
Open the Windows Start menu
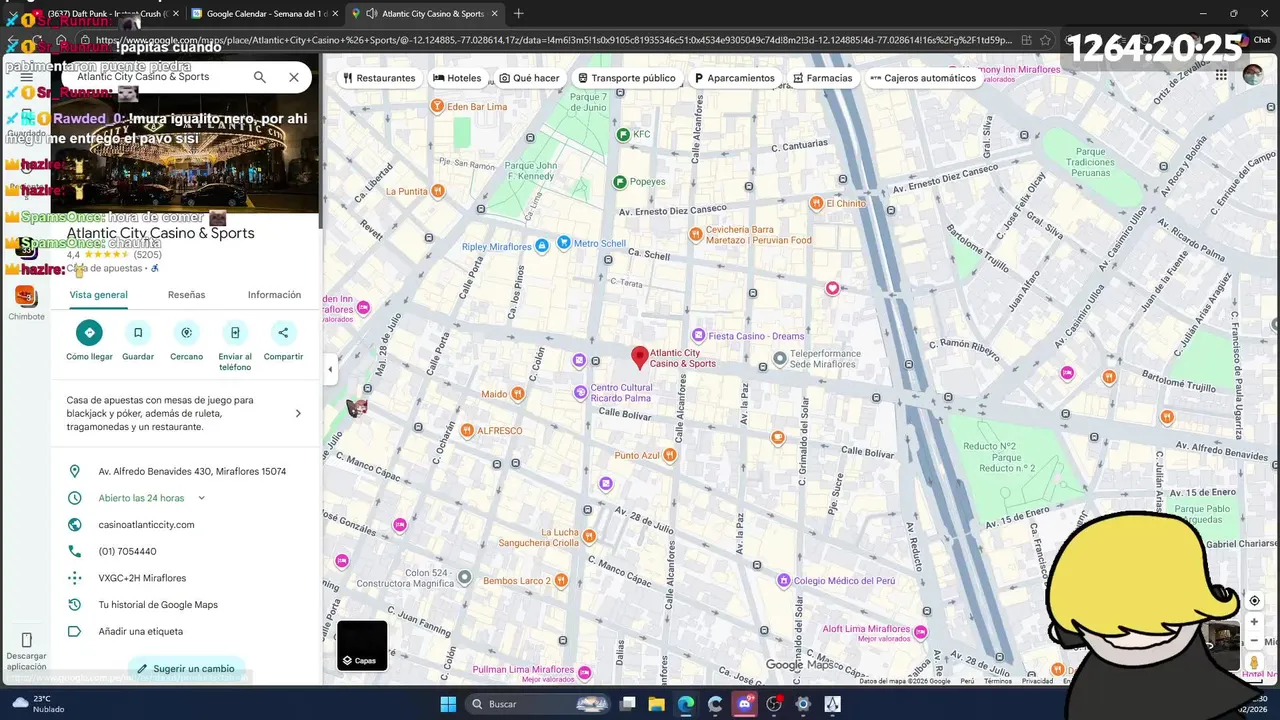(x=448, y=704)
